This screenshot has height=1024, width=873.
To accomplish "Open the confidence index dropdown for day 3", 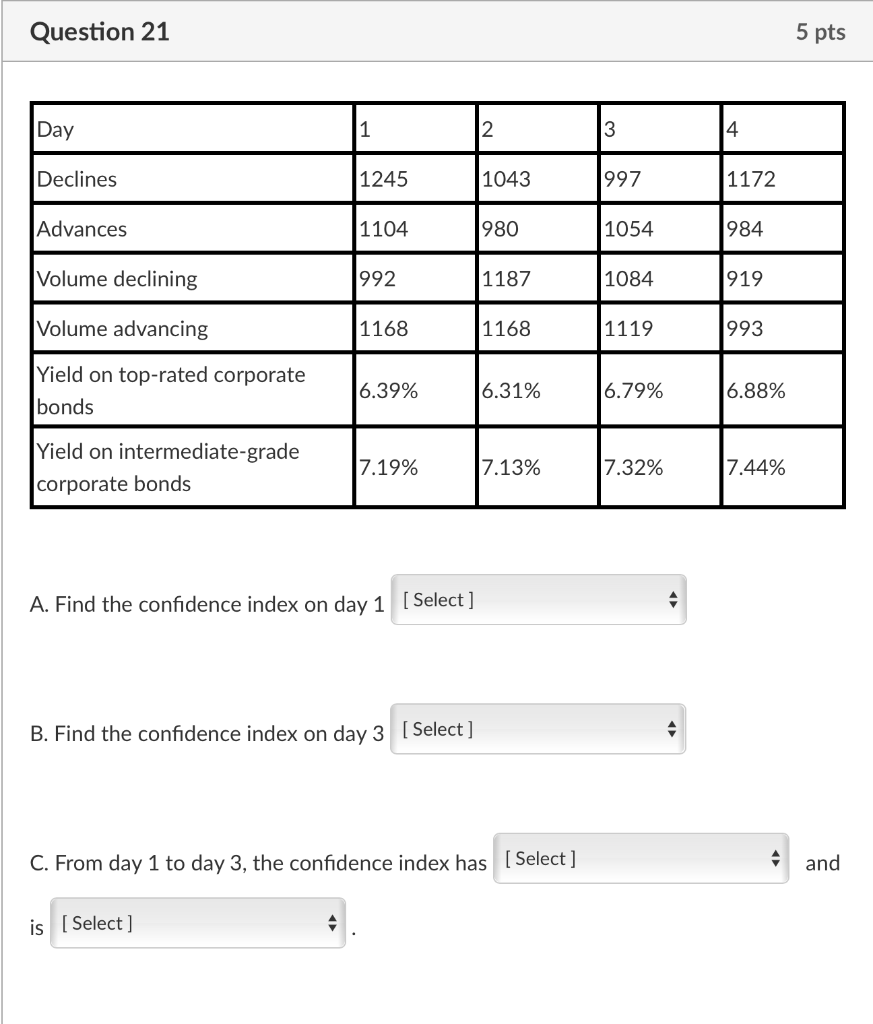I will tap(538, 729).
